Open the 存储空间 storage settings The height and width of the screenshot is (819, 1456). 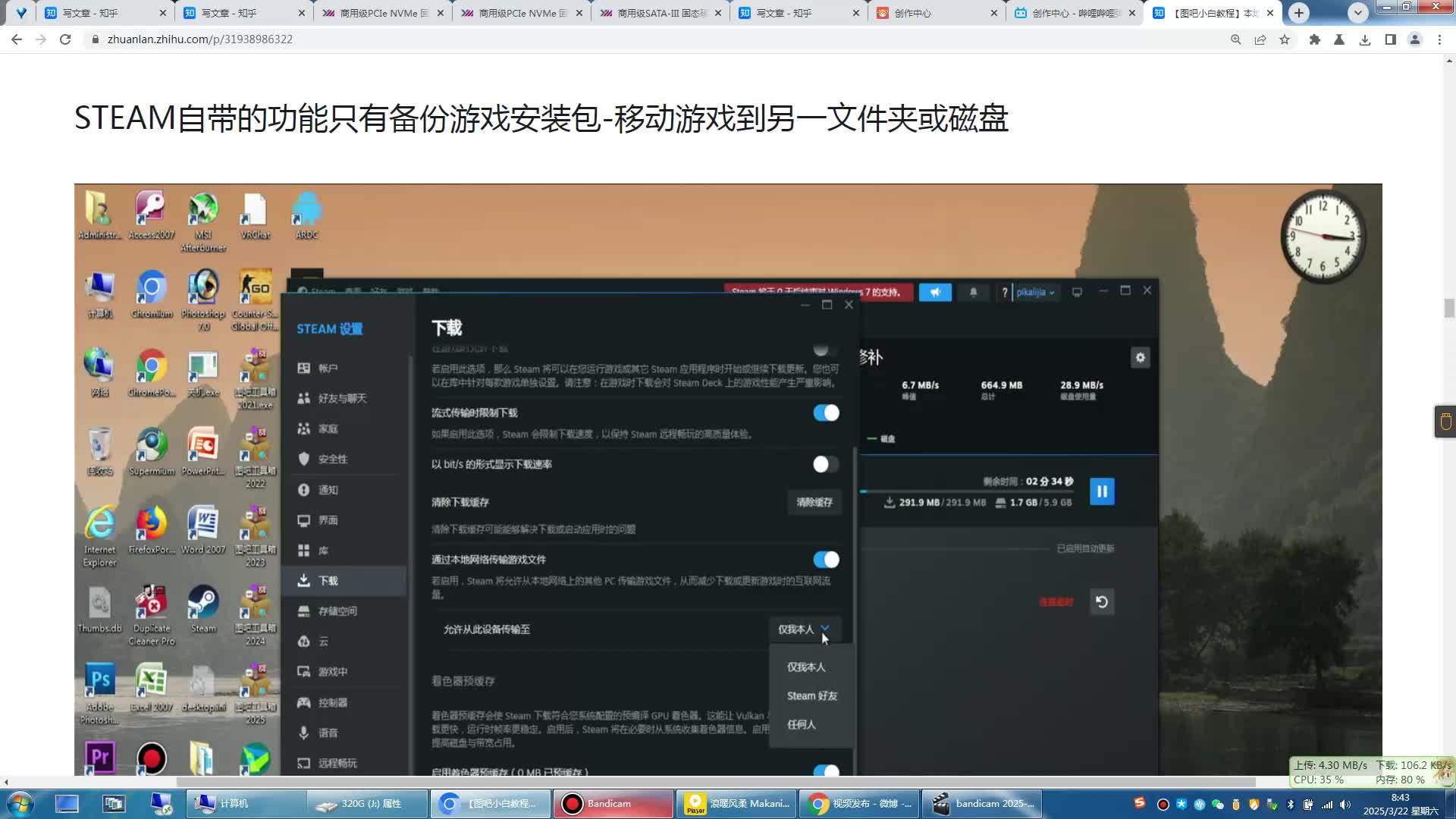coord(337,611)
